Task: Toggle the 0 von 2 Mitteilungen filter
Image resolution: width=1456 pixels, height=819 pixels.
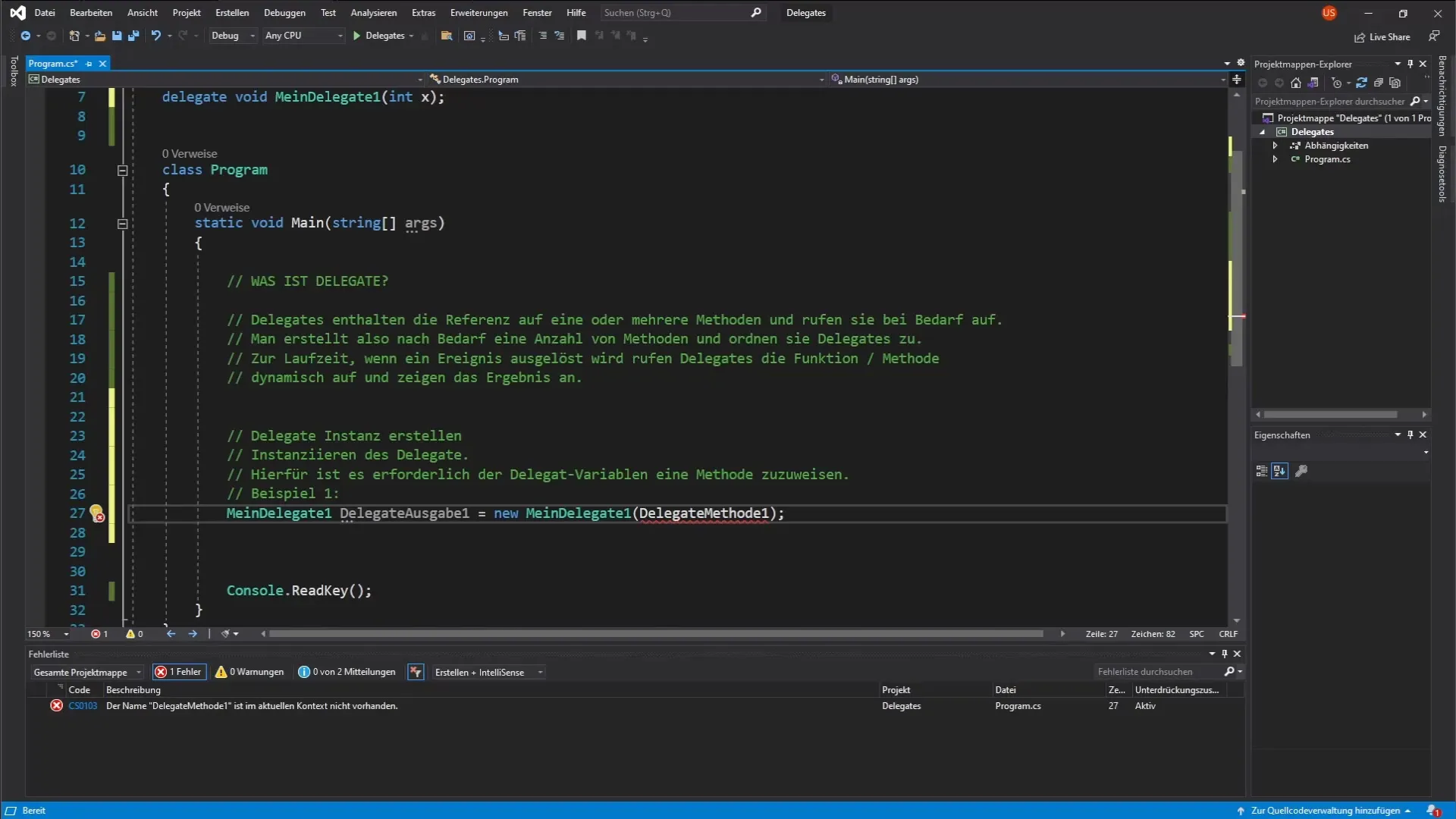Action: tap(347, 672)
